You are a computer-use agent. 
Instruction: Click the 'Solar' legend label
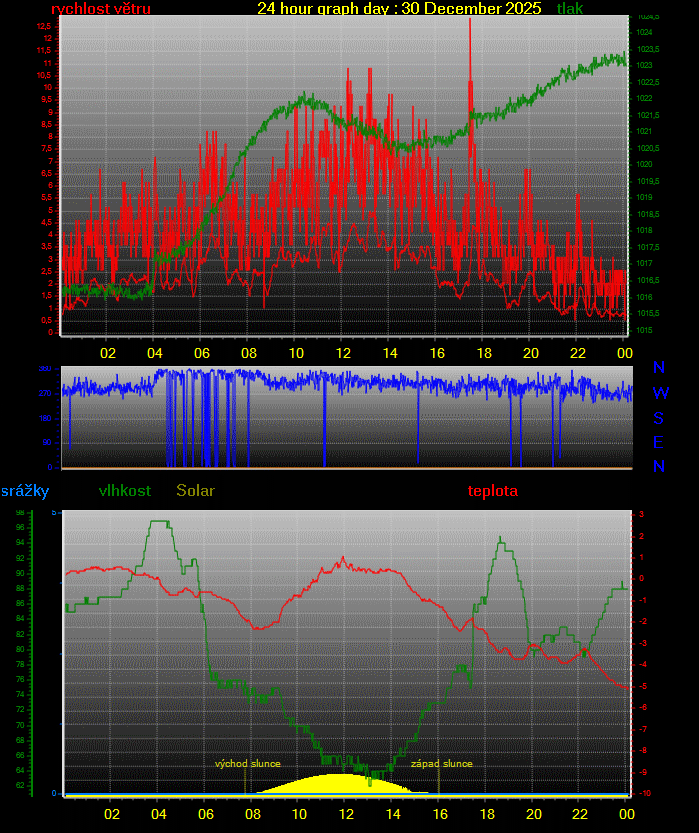tap(195, 491)
